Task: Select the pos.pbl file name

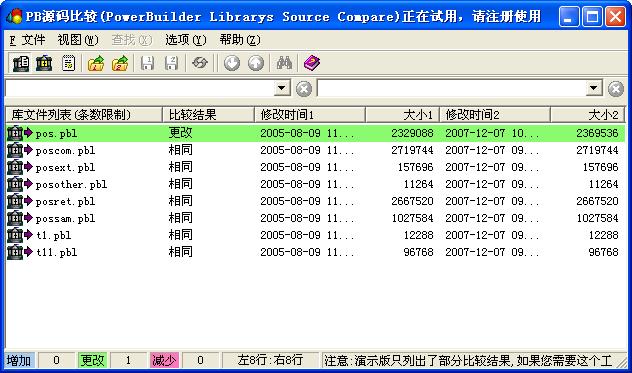Action: [x=56, y=133]
